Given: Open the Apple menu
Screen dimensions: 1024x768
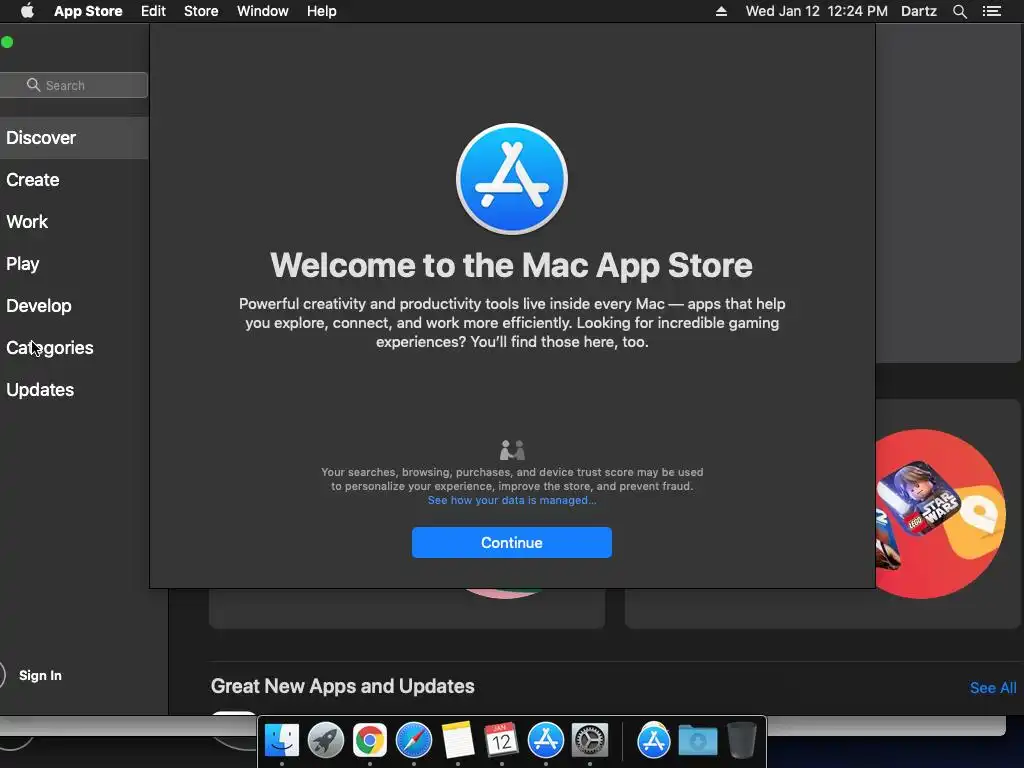Looking at the screenshot, I should (x=27, y=11).
